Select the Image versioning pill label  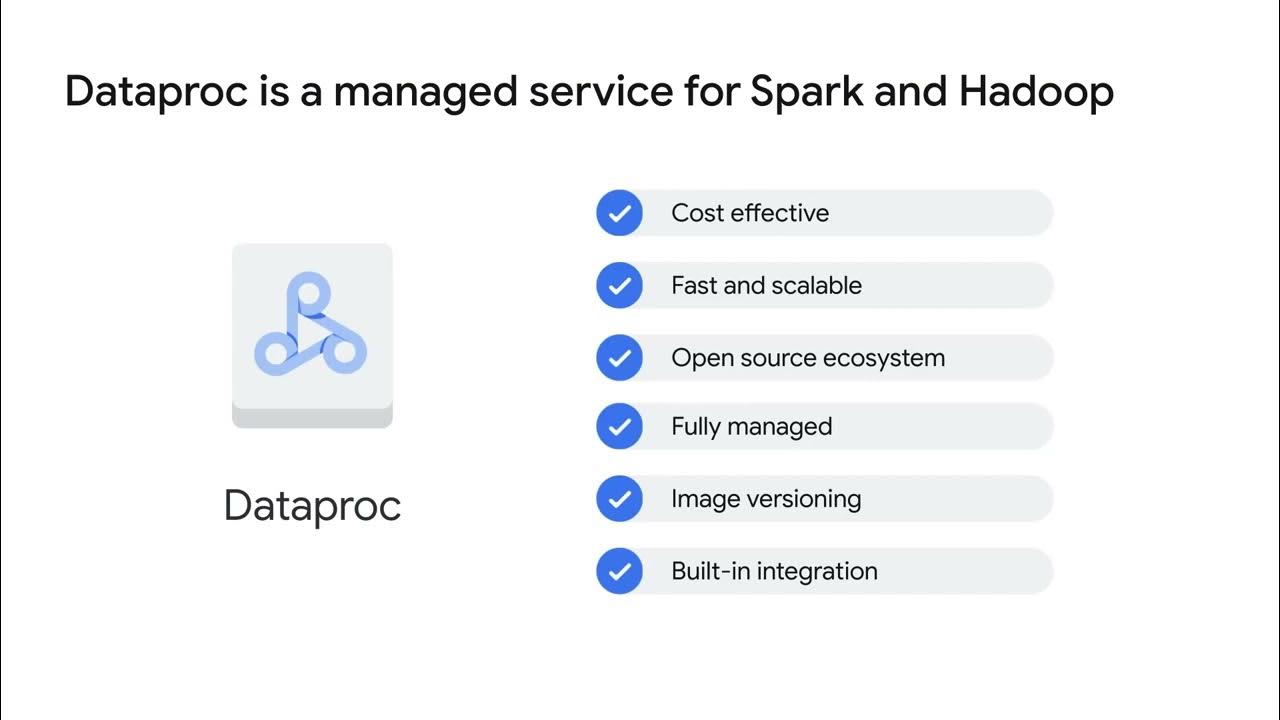point(766,499)
